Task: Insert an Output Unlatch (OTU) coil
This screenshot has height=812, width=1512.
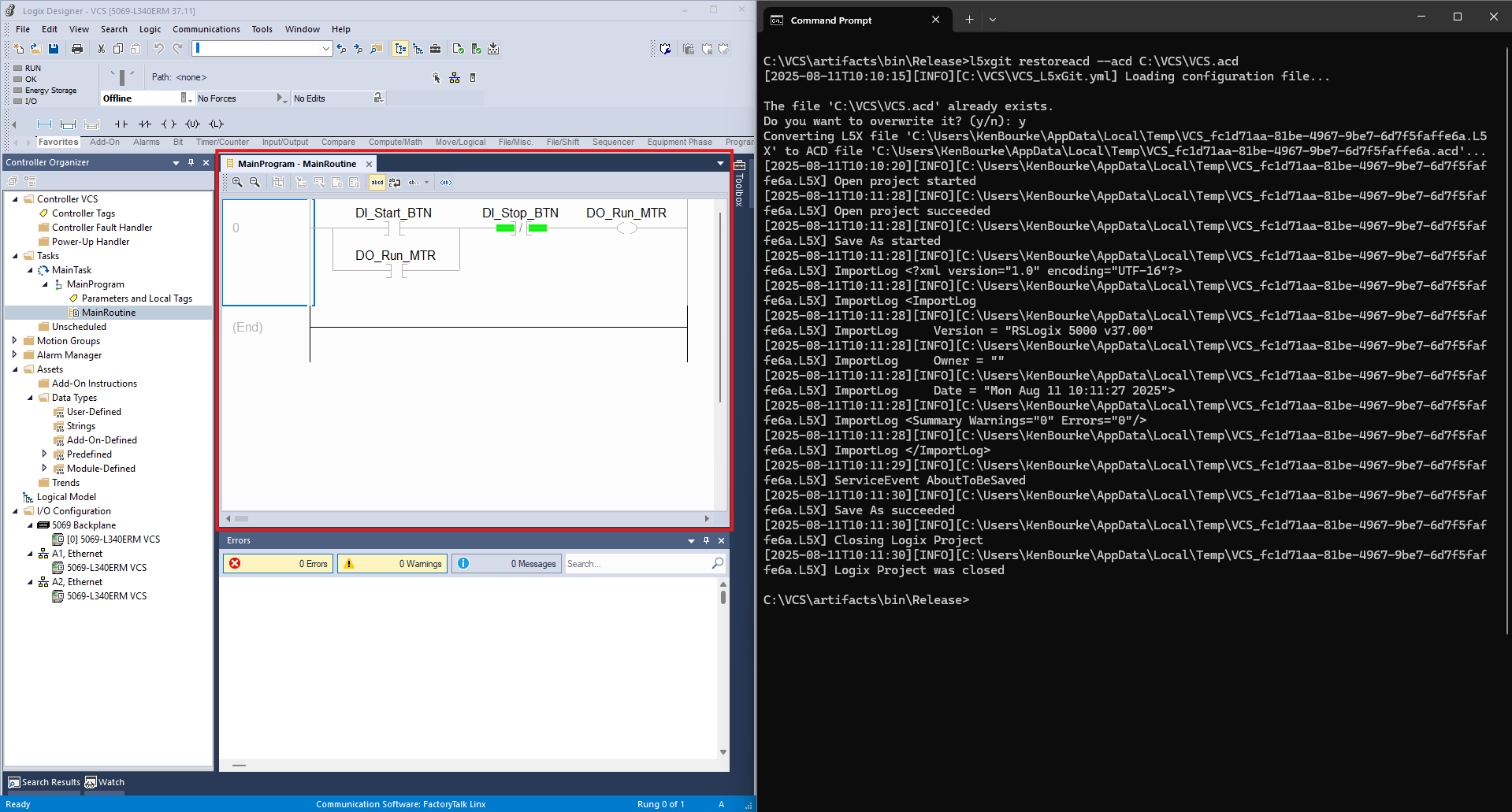Action: pos(192,124)
